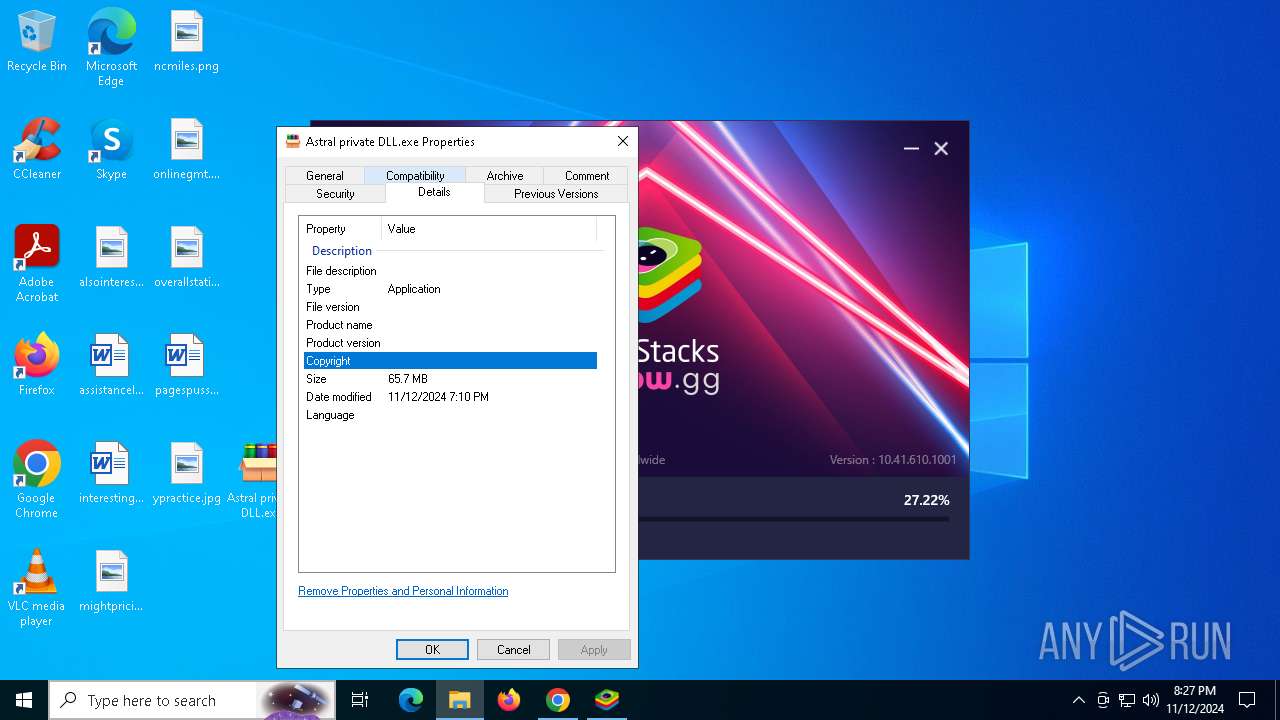This screenshot has width=1280, height=720.
Task: Open Edge from the taskbar
Action: coord(411,700)
